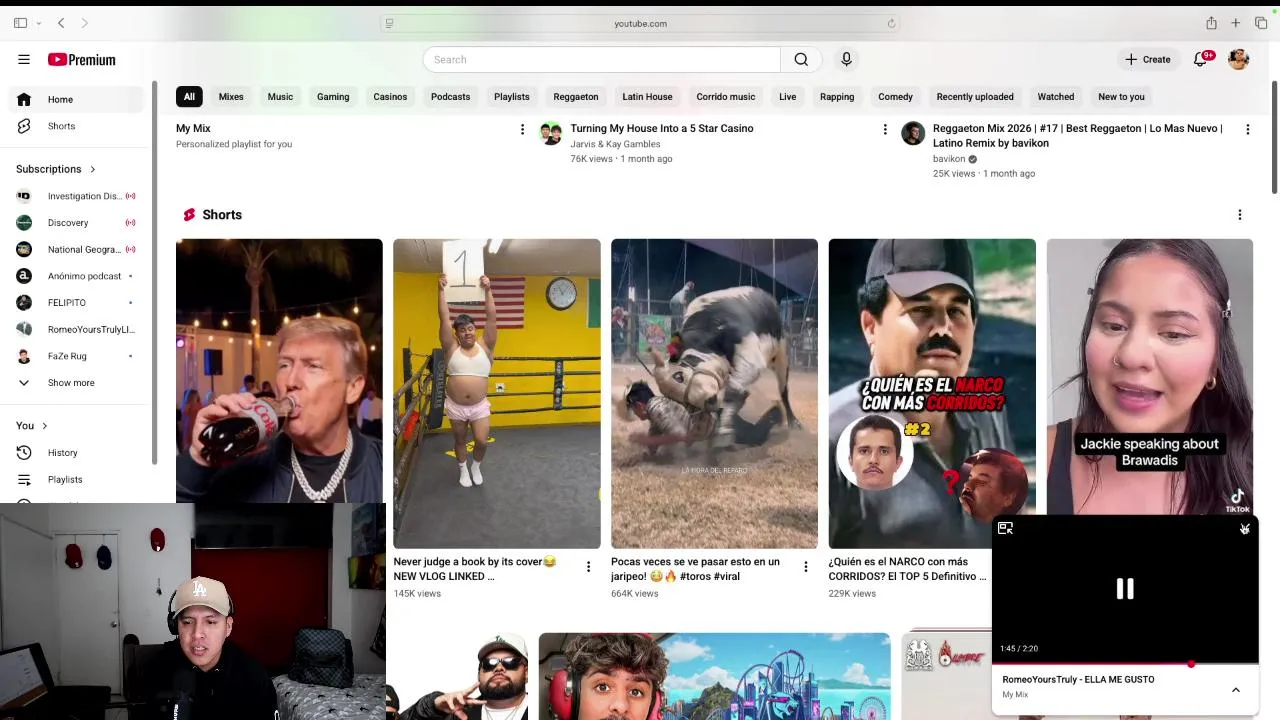
Task: Select the Reggaeton filter chip
Action: (x=576, y=97)
